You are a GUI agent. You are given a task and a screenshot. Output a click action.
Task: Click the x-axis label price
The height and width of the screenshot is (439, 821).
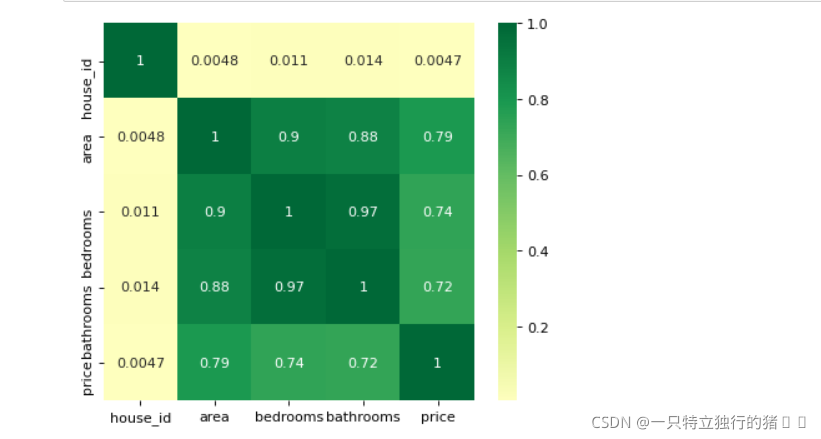tap(438, 418)
